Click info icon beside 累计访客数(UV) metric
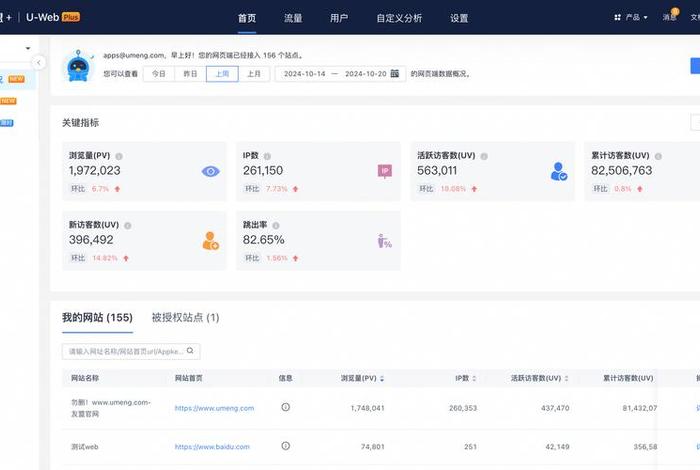This screenshot has height=470, width=700. pos(658,156)
